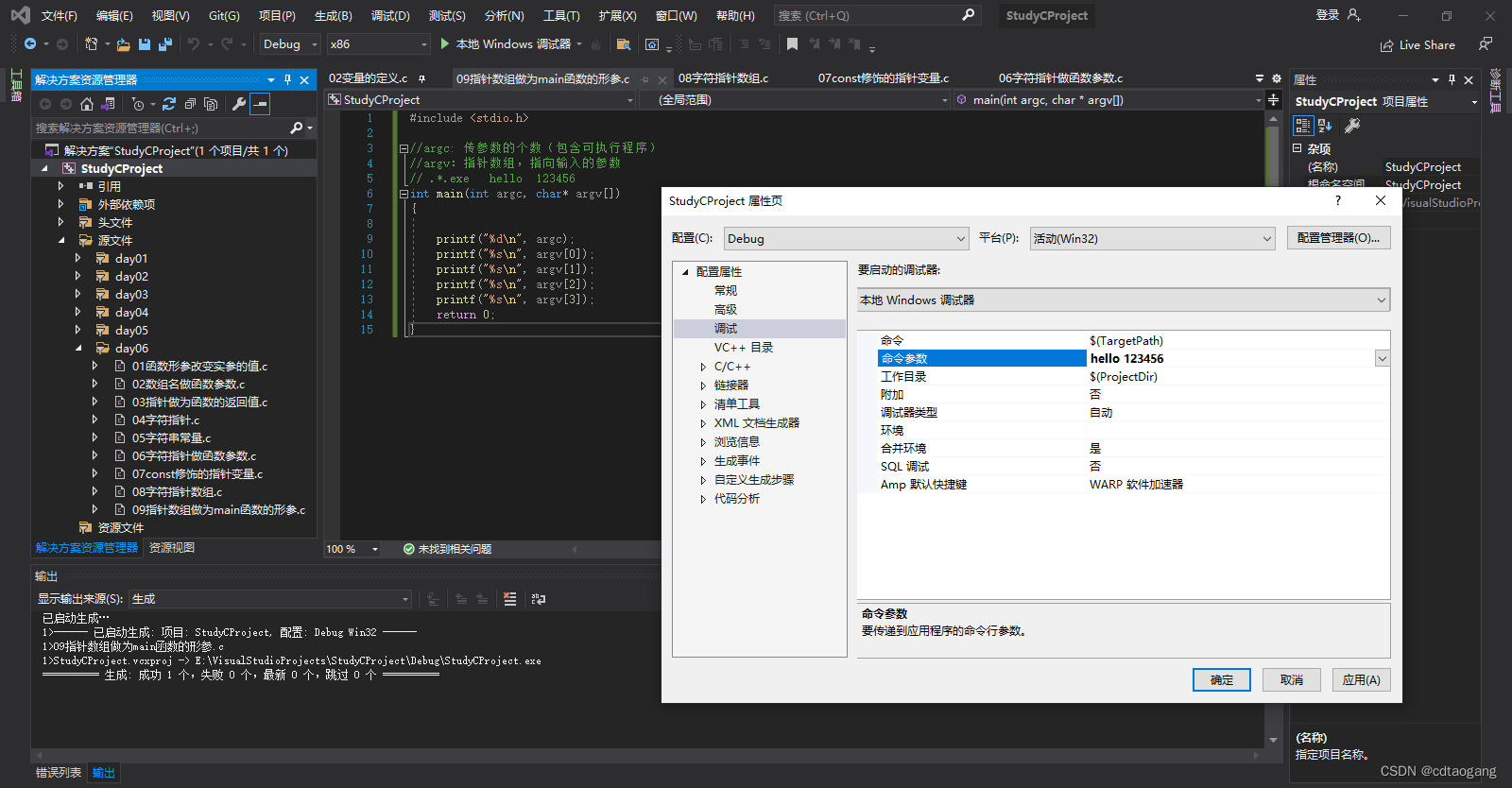Open dropdown arrow of 命令参数 value

pos(1382,358)
